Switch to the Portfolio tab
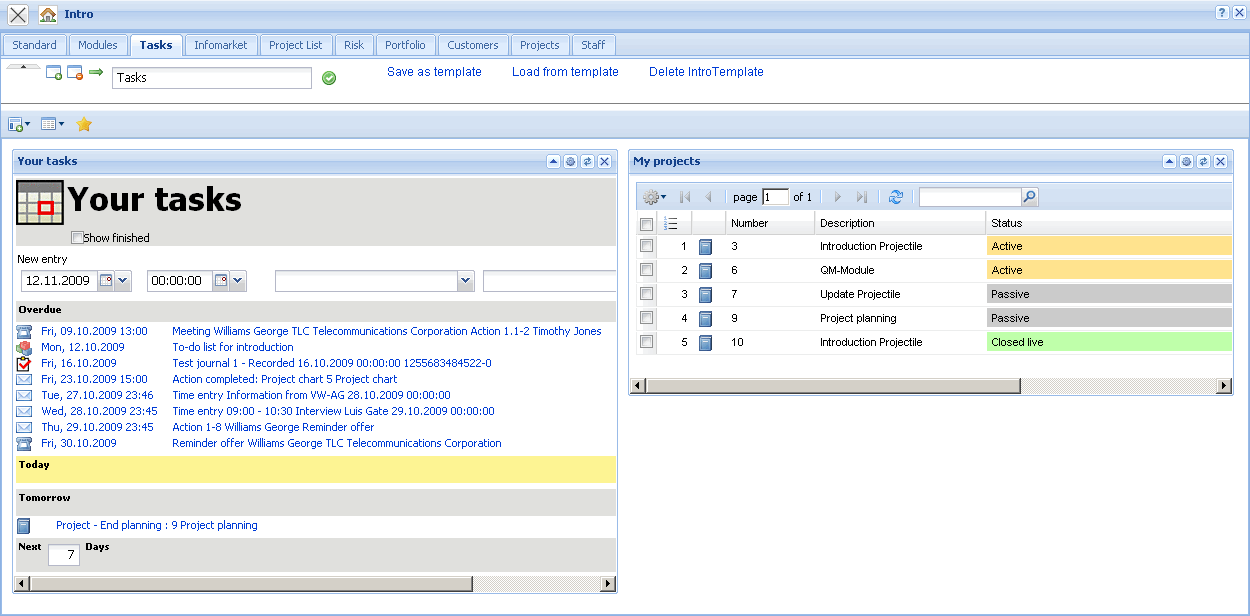Viewport: 1250px width, 616px height. [x=405, y=44]
